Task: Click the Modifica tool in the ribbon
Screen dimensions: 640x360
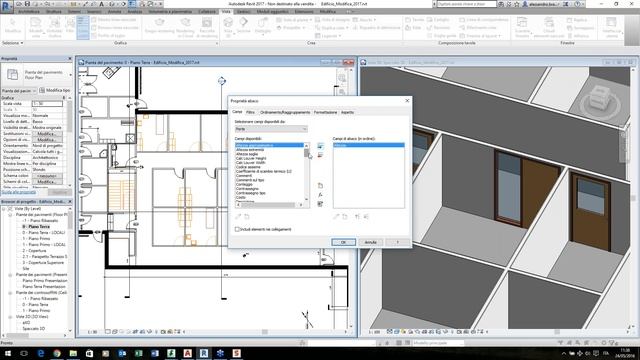Action: [13, 25]
